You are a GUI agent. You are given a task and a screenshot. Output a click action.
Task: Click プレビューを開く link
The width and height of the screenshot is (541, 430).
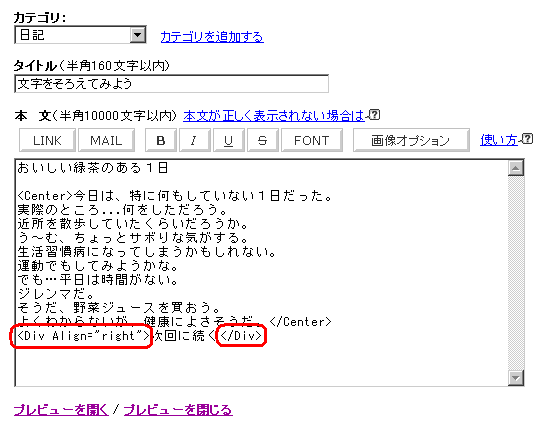click(61, 410)
